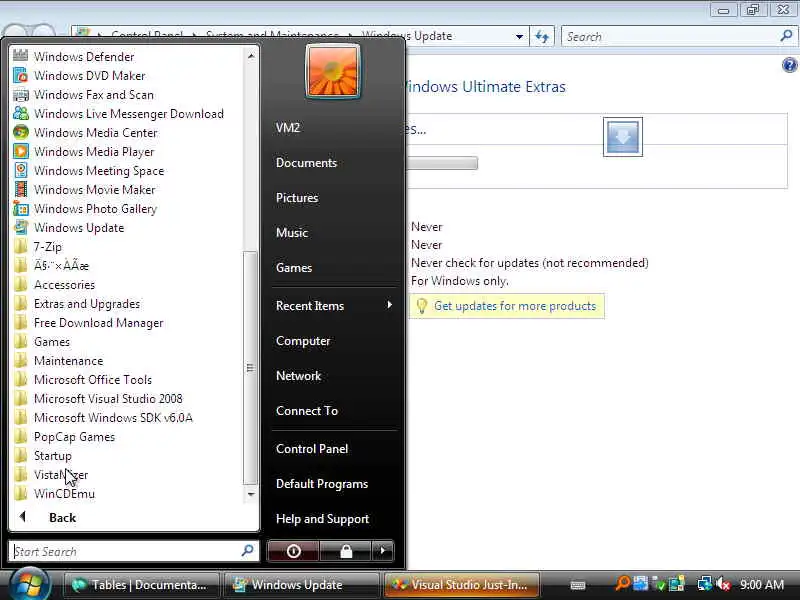Click the network tray icon
Image resolution: width=800 pixels, height=600 pixels.
(705, 583)
